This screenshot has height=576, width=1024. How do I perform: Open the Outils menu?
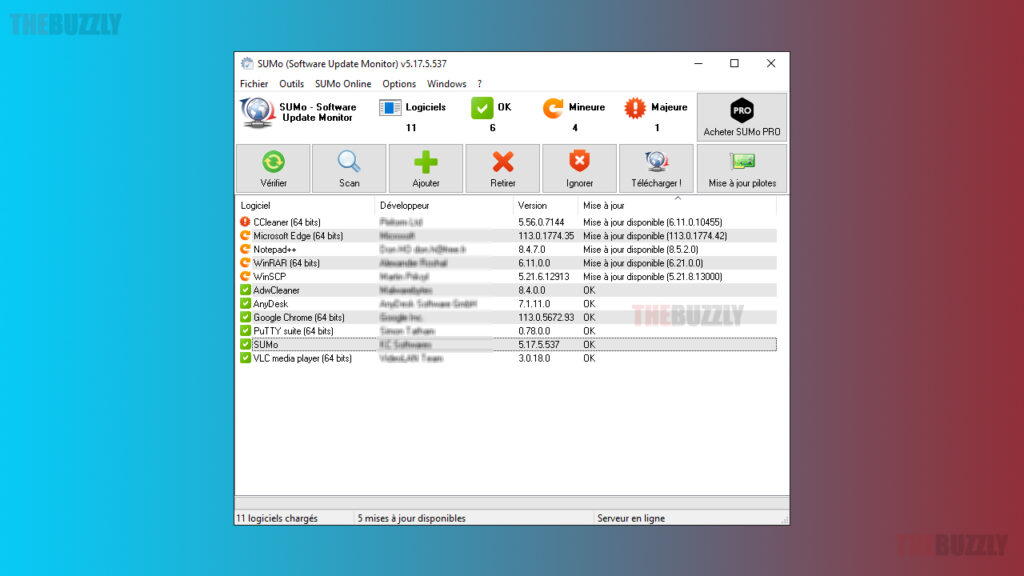pyautogui.click(x=291, y=84)
